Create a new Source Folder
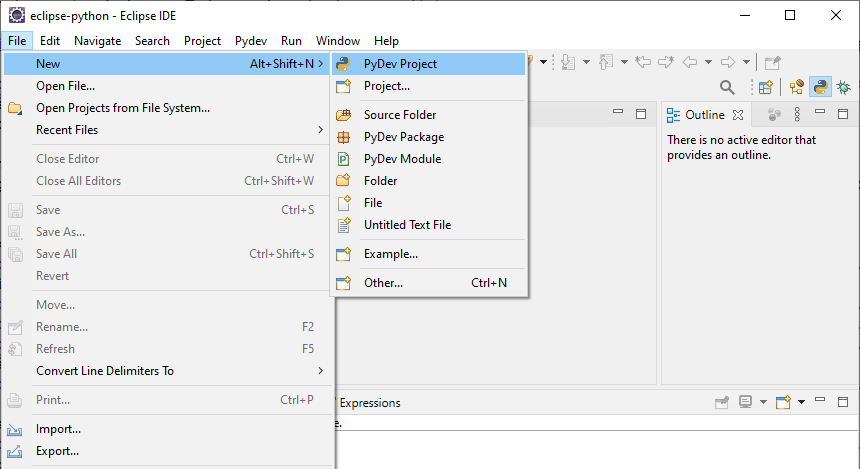Viewport: 860px width, 469px height. click(x=428, y=115)
